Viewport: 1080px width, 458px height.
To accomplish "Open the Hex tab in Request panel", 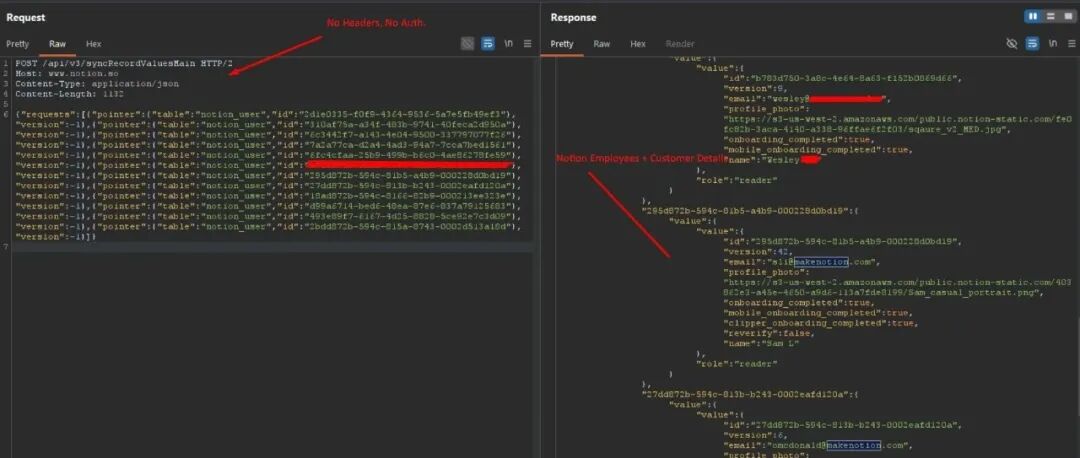I will coord(94,43).
